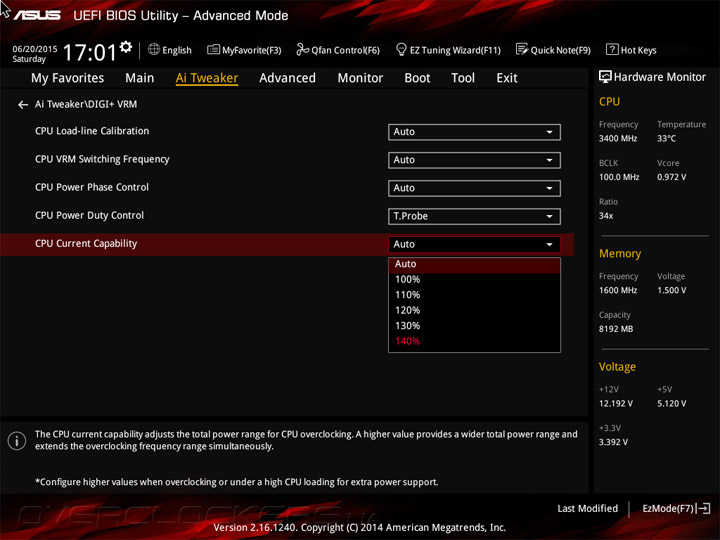Click the Qfan Control fan icon
The height and width of the screenshot is (540, 720).
pos(302,49)
